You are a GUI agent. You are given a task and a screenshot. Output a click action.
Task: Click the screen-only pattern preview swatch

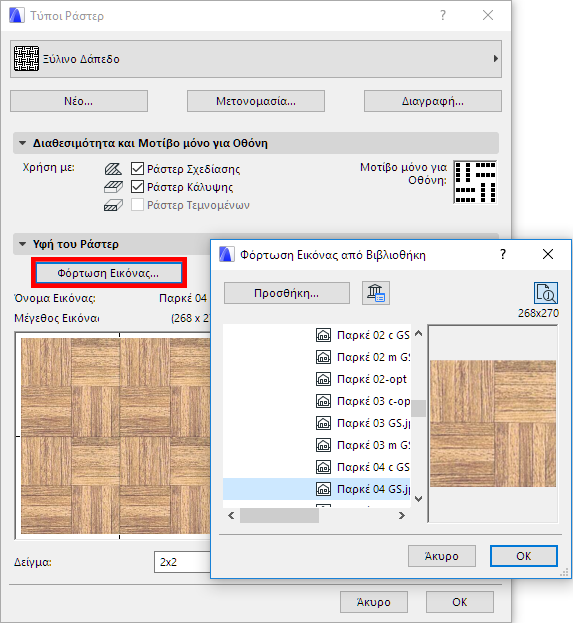click(475, 182)
